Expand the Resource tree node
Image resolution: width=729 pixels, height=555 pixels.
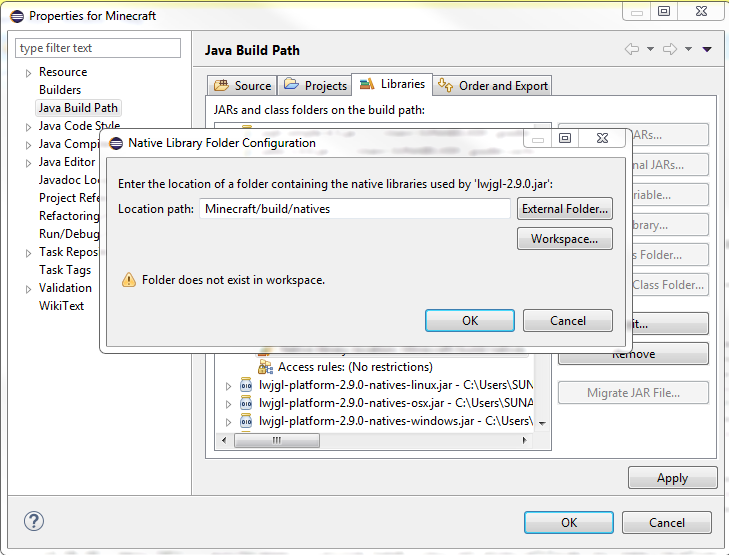[x=28, y=73]
